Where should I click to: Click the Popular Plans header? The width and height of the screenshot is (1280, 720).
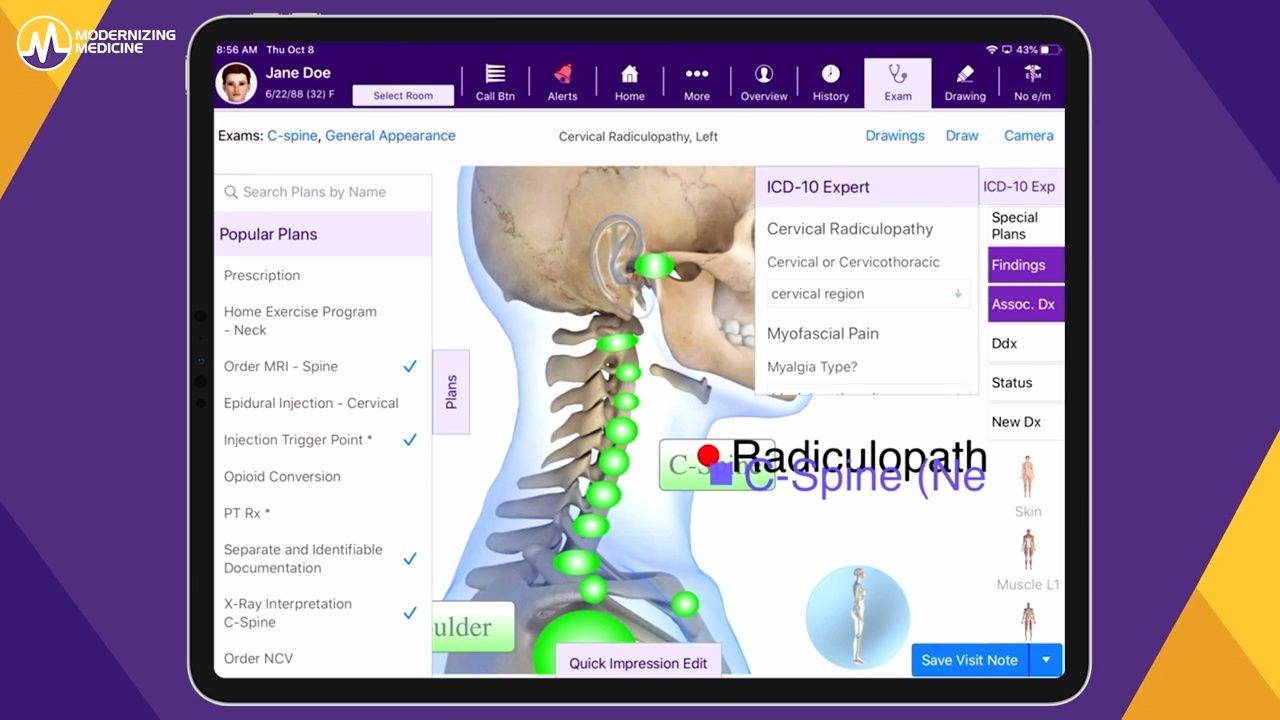coord(323,234)
